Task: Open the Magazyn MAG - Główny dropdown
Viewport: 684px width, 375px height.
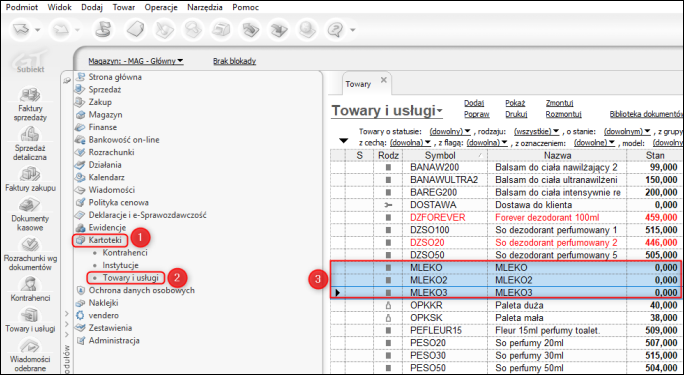Action: pos(136,61)
